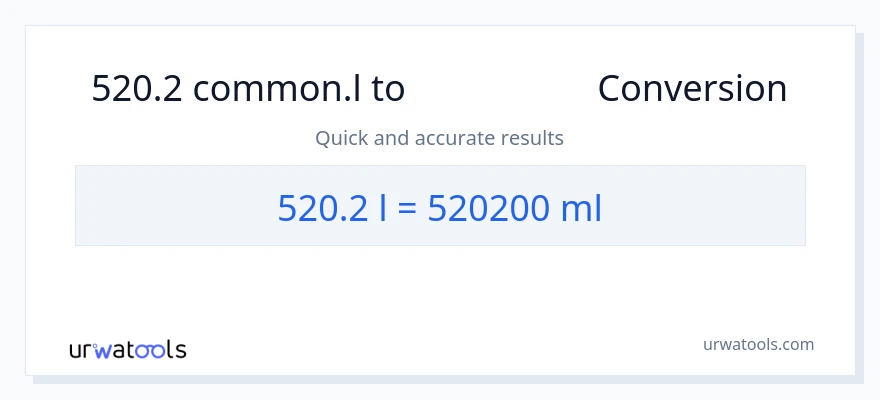Click the equals sign in the result
This screenshot has width=880, height=400.
pos(406,207)
